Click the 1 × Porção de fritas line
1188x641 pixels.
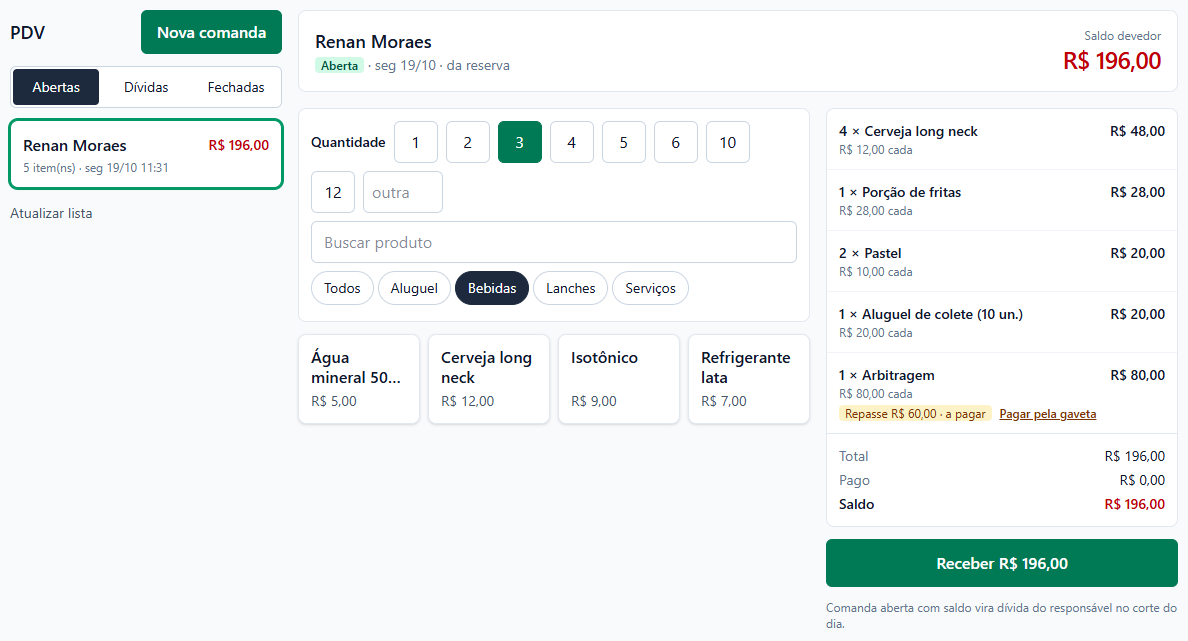pos(1002,201)
